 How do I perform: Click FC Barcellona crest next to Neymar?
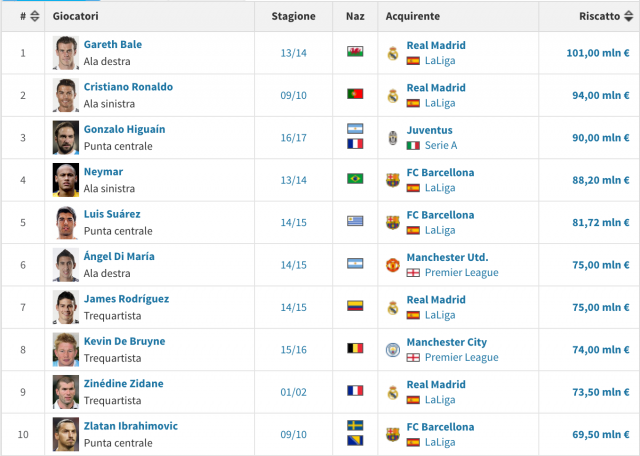pos(393,180)
